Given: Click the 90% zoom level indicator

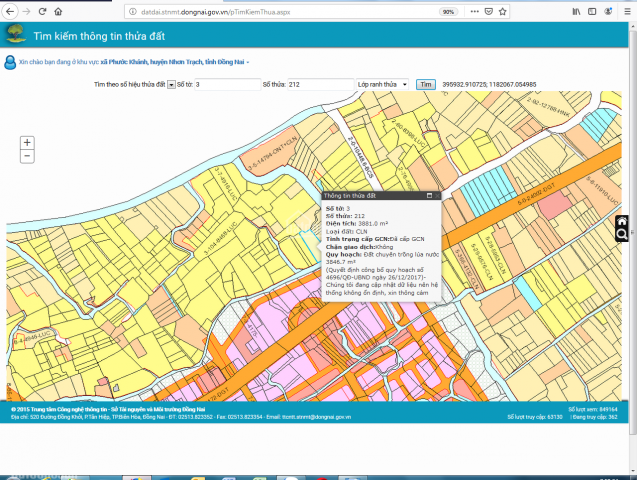Looking at the screenshot, I should click(x=448, y=11).
